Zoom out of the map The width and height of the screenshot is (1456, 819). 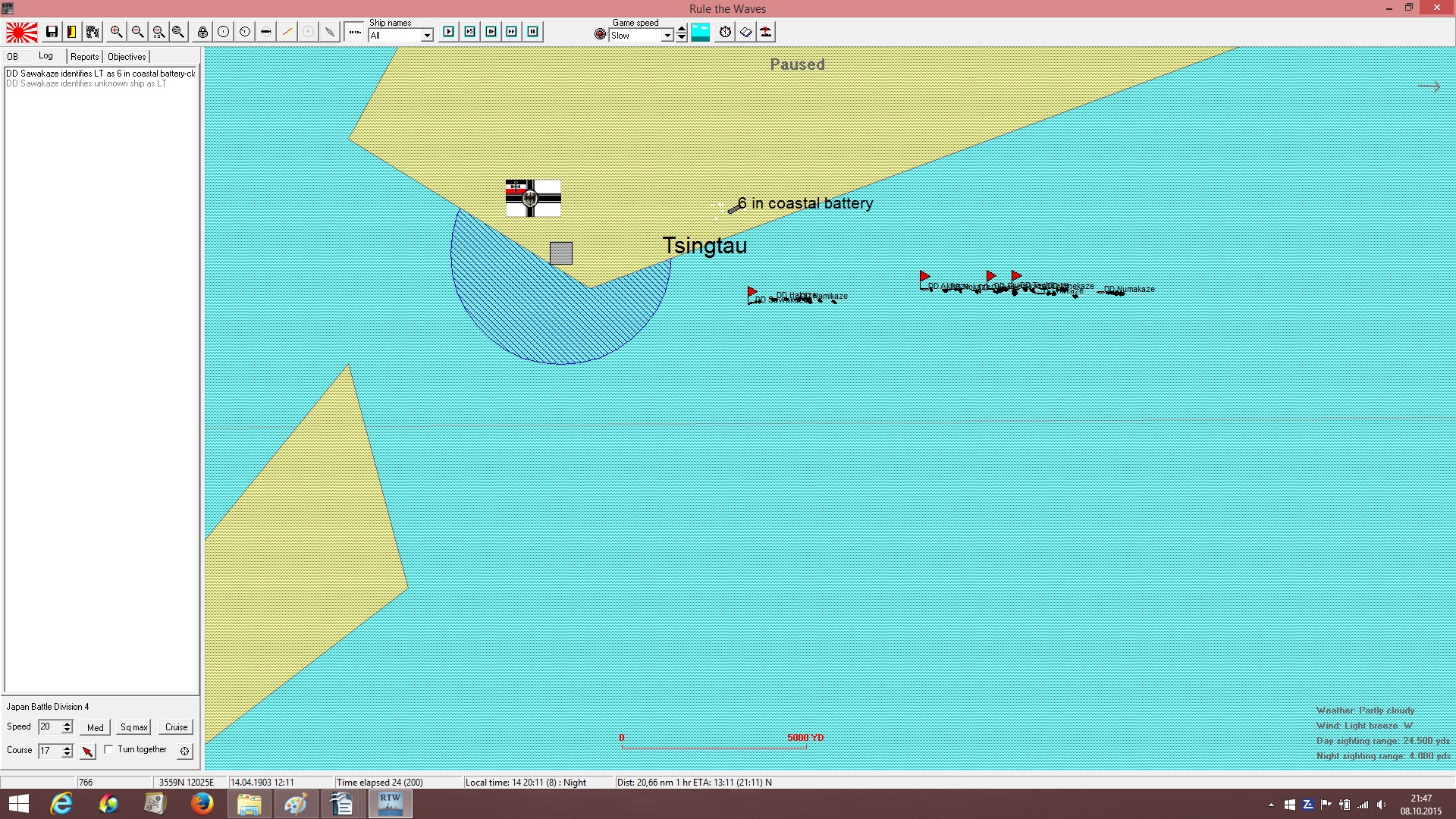137,32
